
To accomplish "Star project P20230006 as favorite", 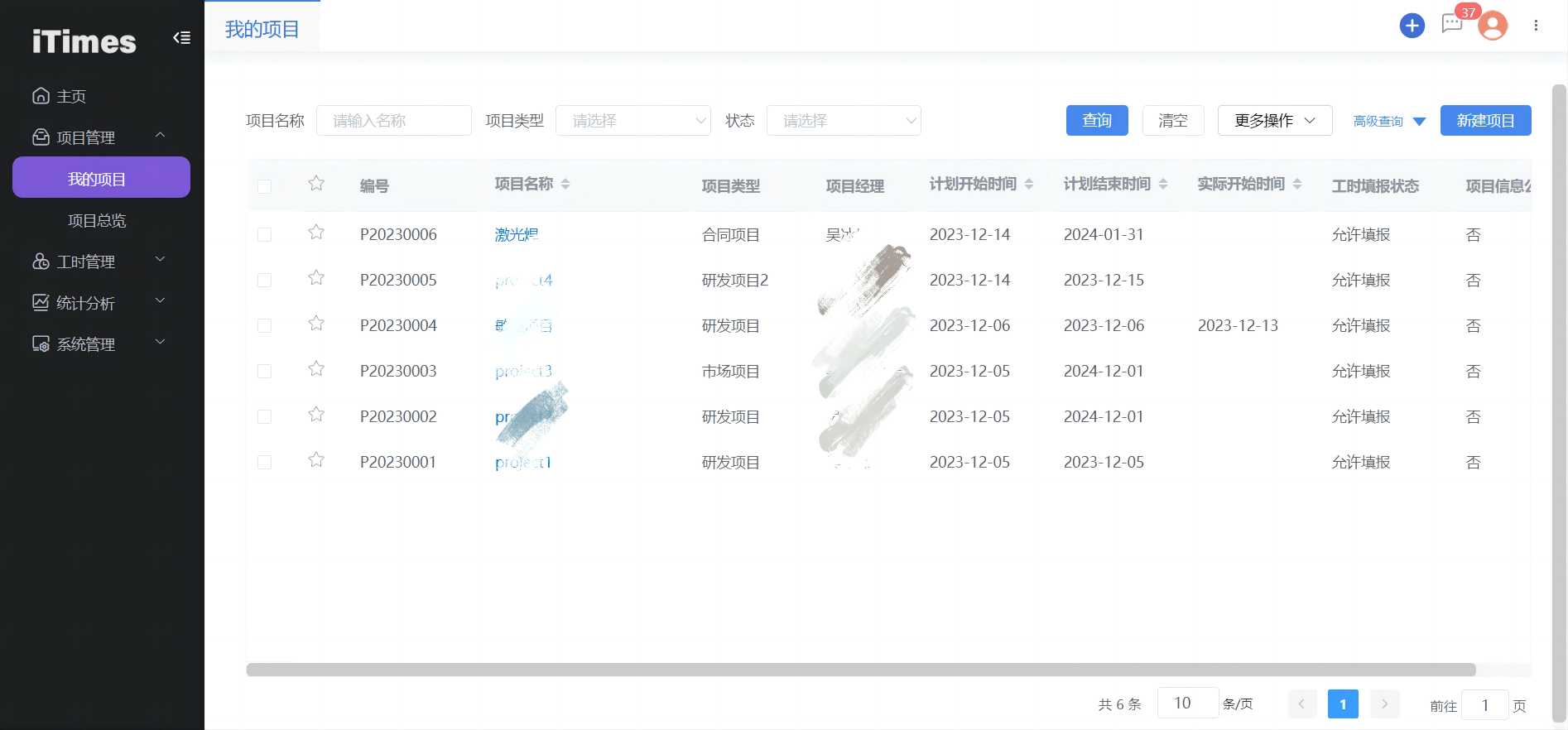I will [316, 233].
